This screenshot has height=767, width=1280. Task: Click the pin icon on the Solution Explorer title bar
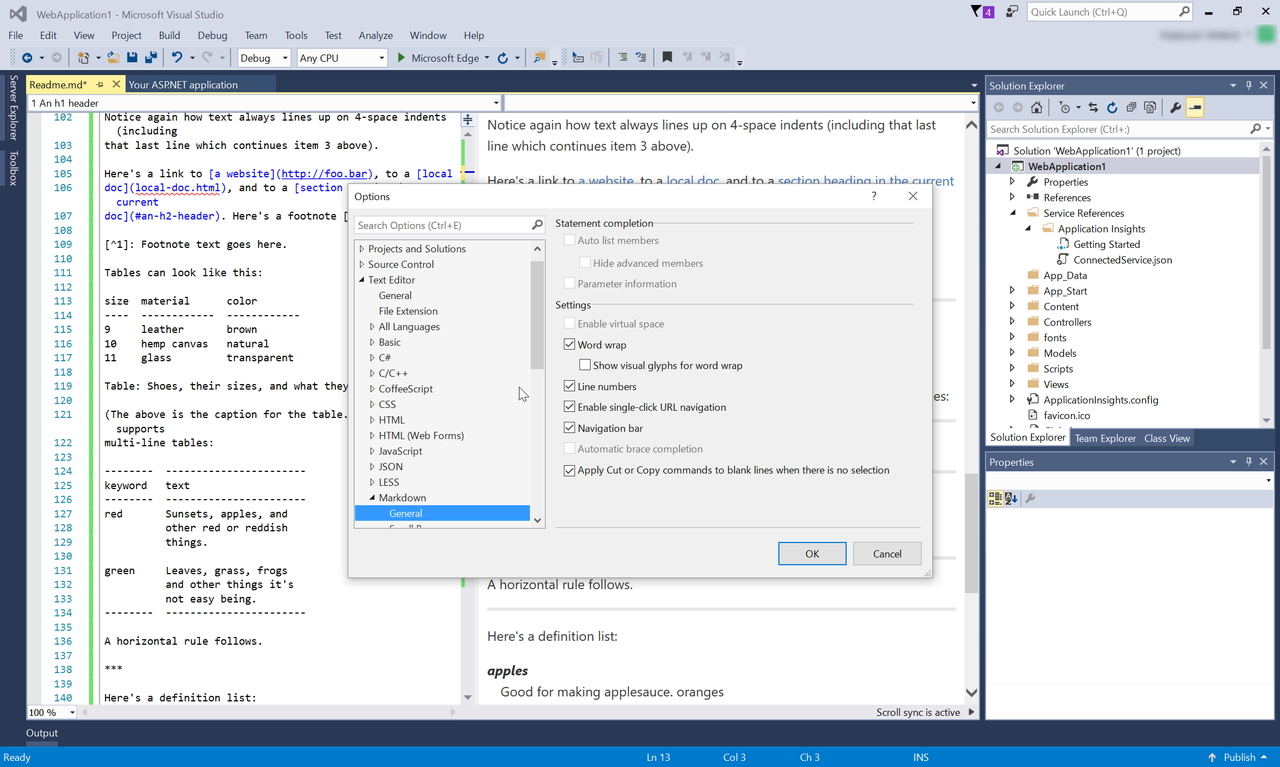pyautogui.click(x=1248, y=86)
